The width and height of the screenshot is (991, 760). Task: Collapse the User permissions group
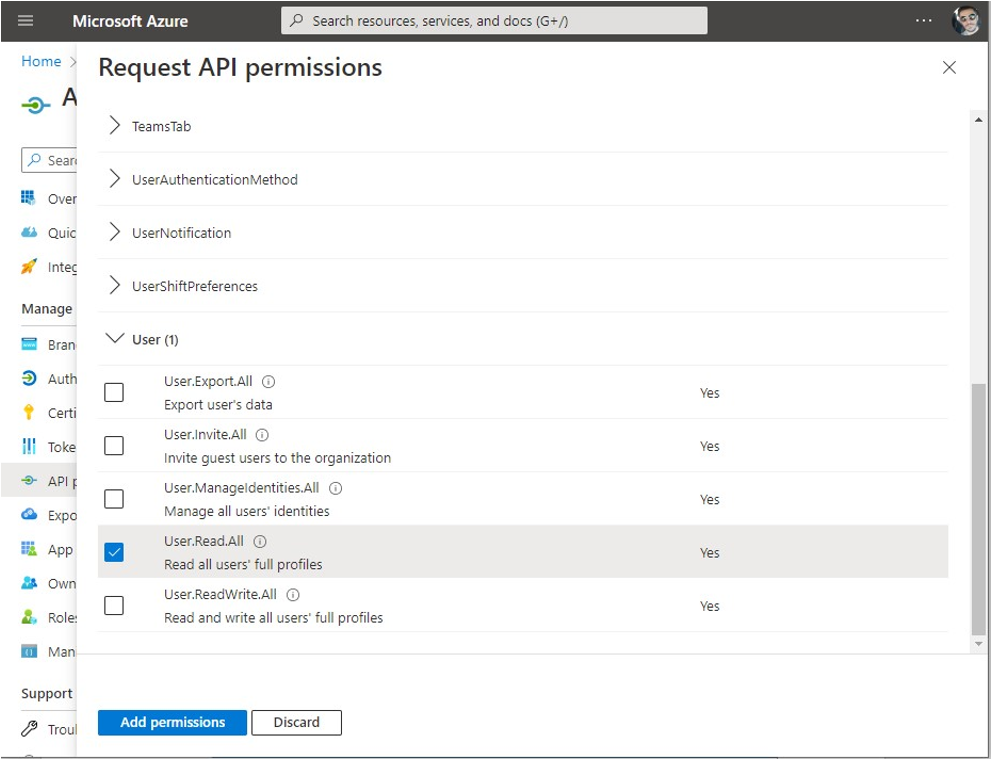115,339
